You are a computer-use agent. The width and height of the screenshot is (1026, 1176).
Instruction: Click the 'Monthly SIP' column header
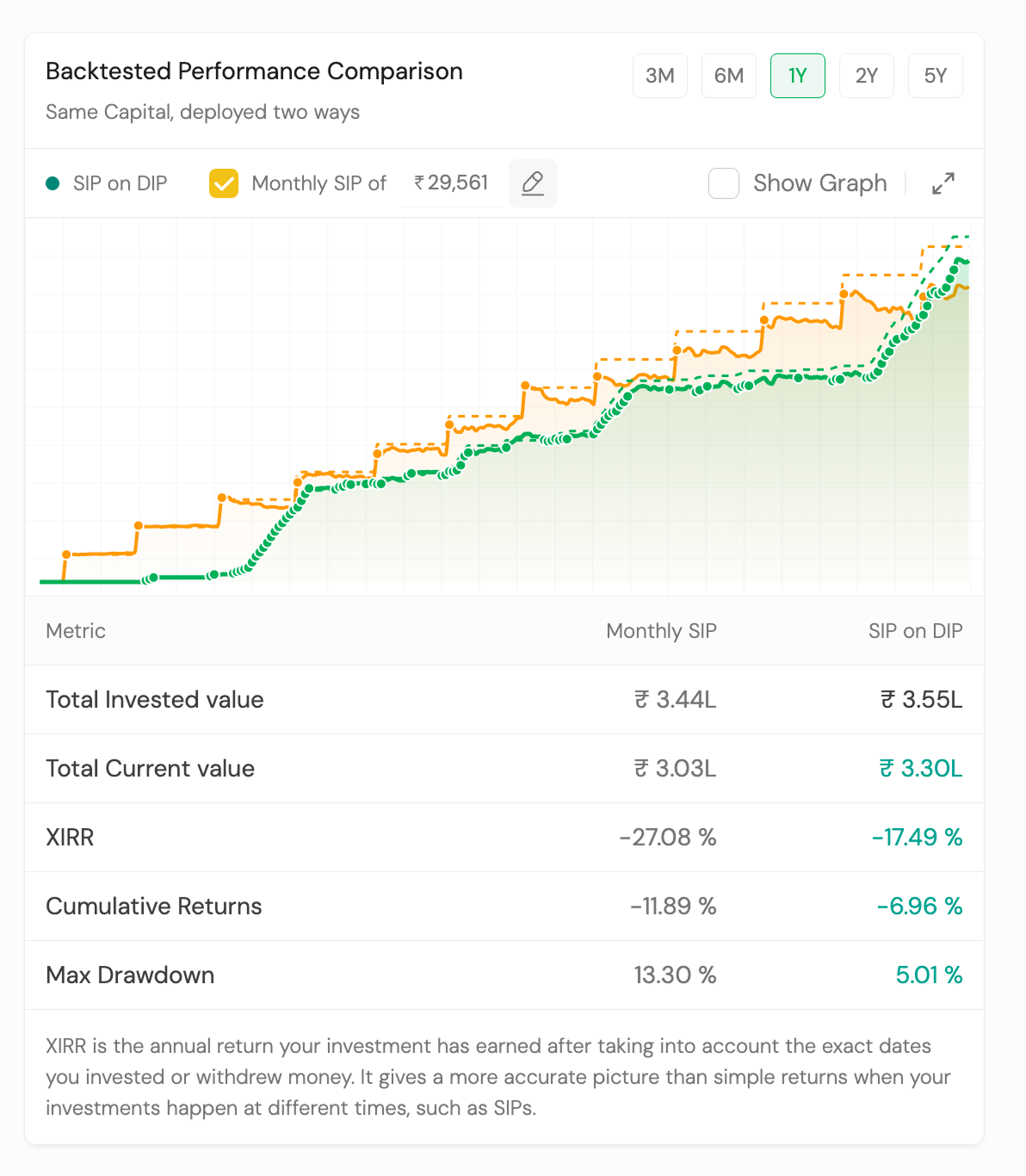coord(661,631)
